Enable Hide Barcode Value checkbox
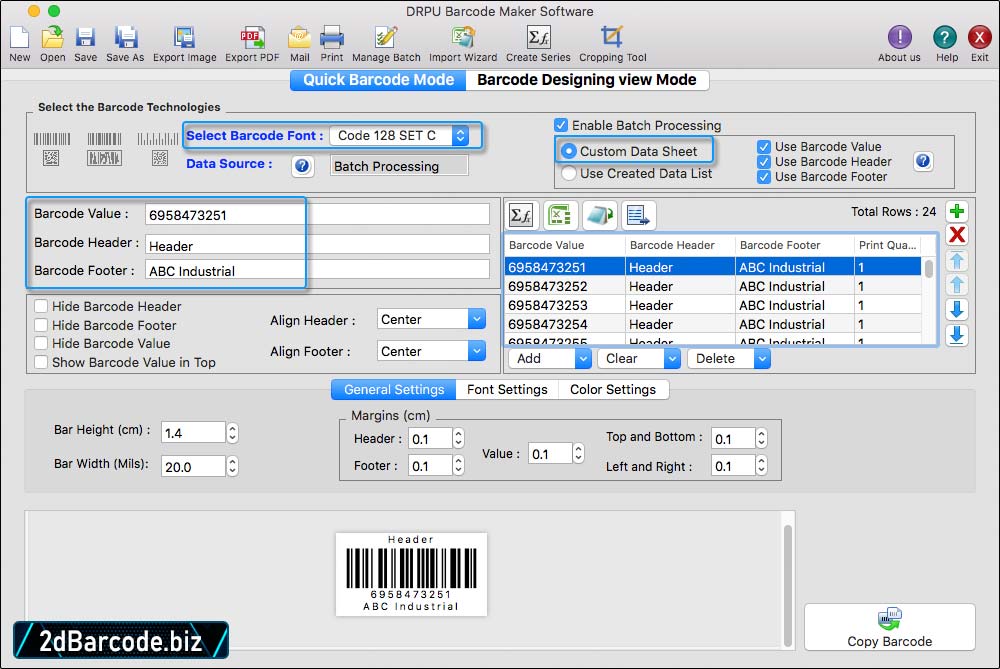The image size is (1000, 669). (x=41, y=343)
